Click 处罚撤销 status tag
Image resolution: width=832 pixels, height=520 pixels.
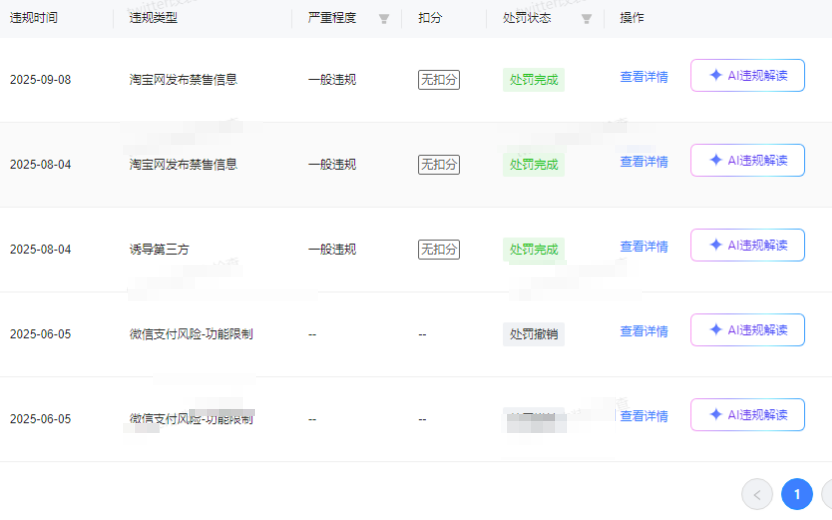pyautogui.click(x=534, y=334)
